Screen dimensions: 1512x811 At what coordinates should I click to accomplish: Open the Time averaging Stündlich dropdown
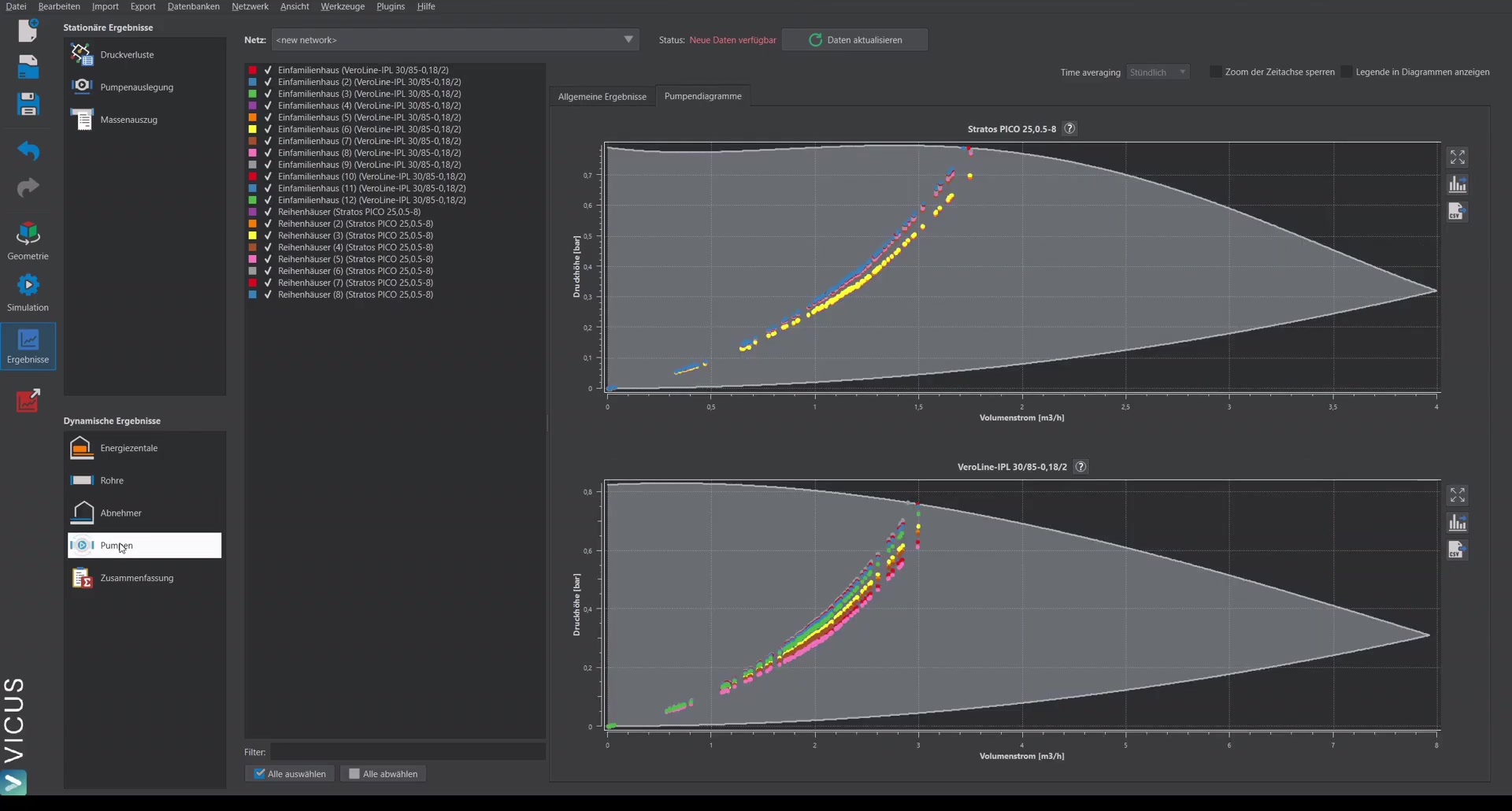coord(1158,72)
